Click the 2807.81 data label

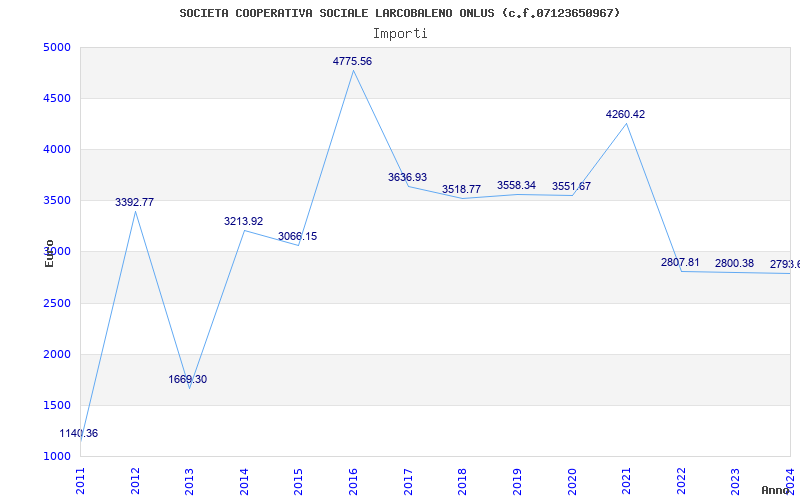[680, 262]
